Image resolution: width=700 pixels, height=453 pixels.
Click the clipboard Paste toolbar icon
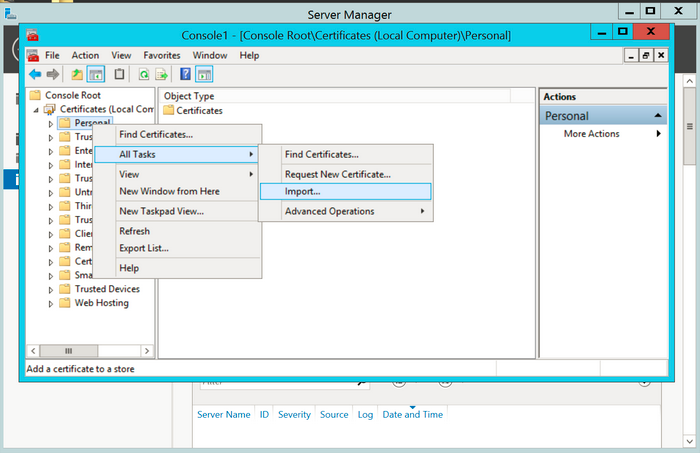coord(119,74)
